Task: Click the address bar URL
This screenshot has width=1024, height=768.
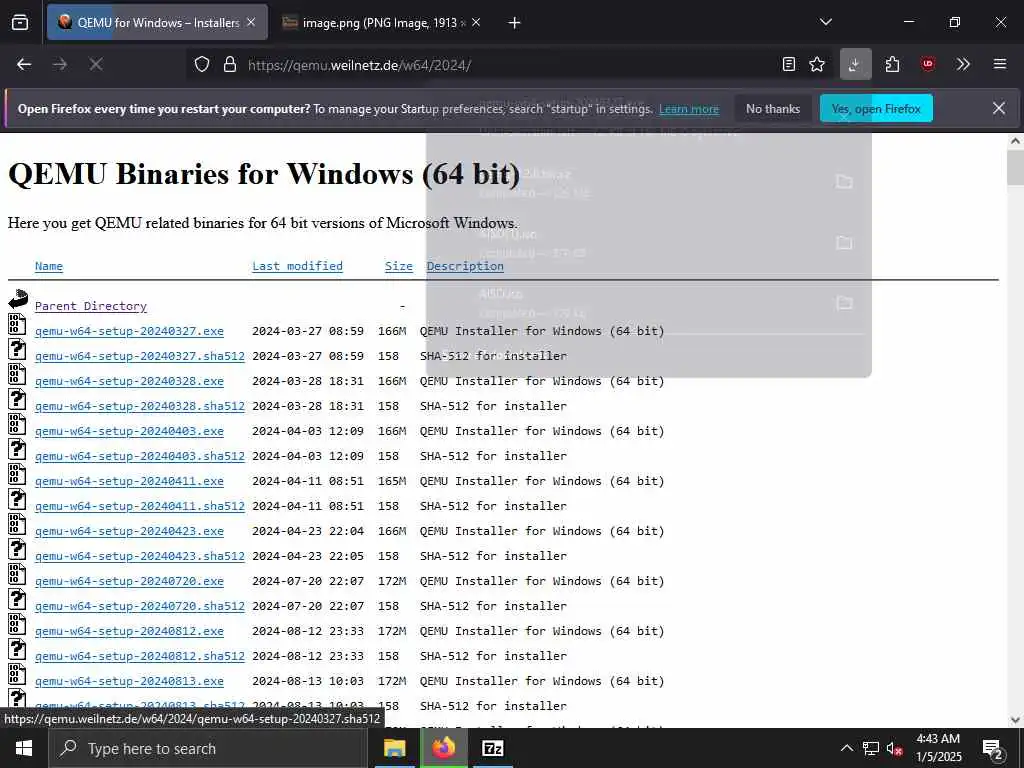Action: coord(359,65)
